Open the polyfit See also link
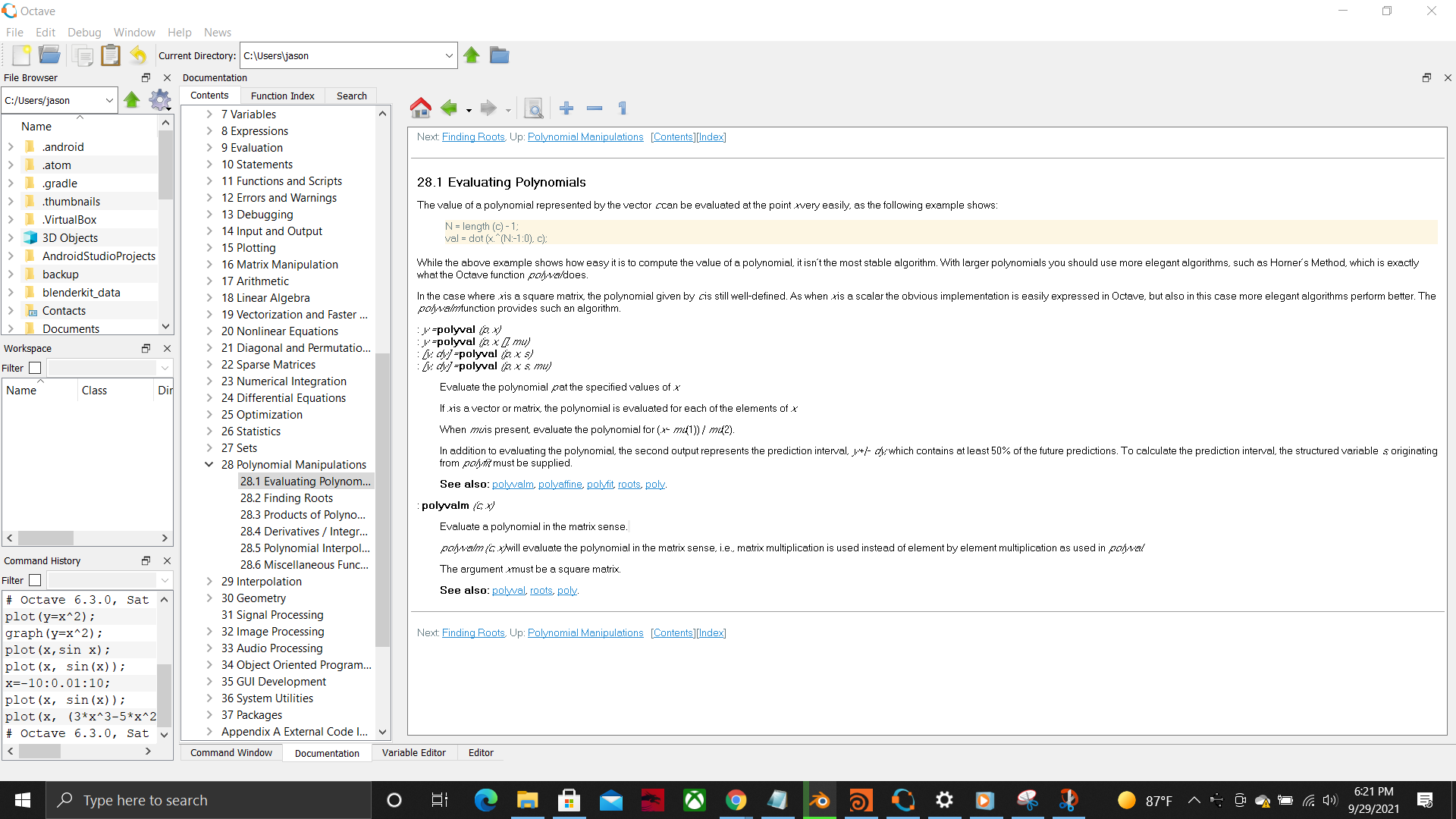 tap(600, 485)
